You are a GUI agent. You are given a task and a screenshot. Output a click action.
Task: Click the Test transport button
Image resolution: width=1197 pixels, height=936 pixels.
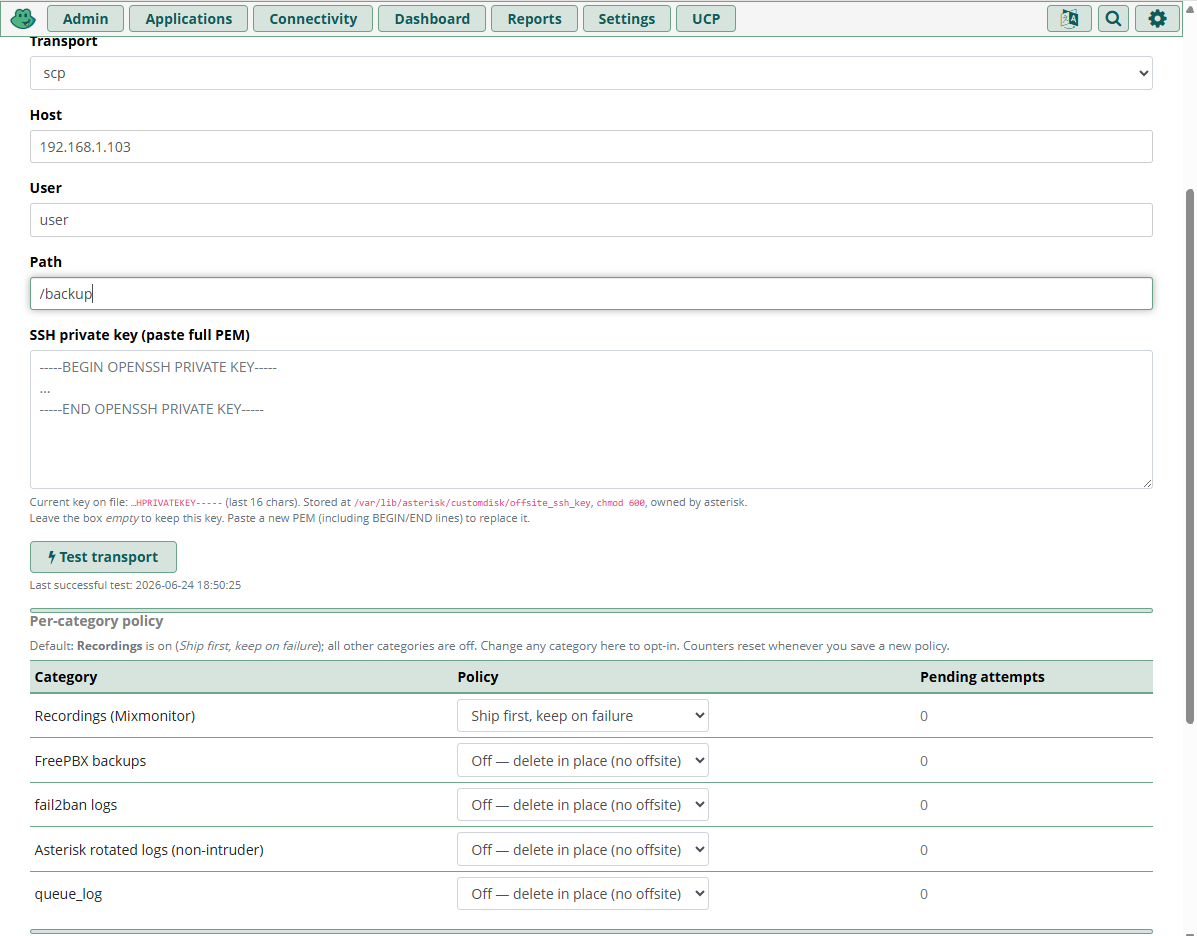(x=103, y=557)
